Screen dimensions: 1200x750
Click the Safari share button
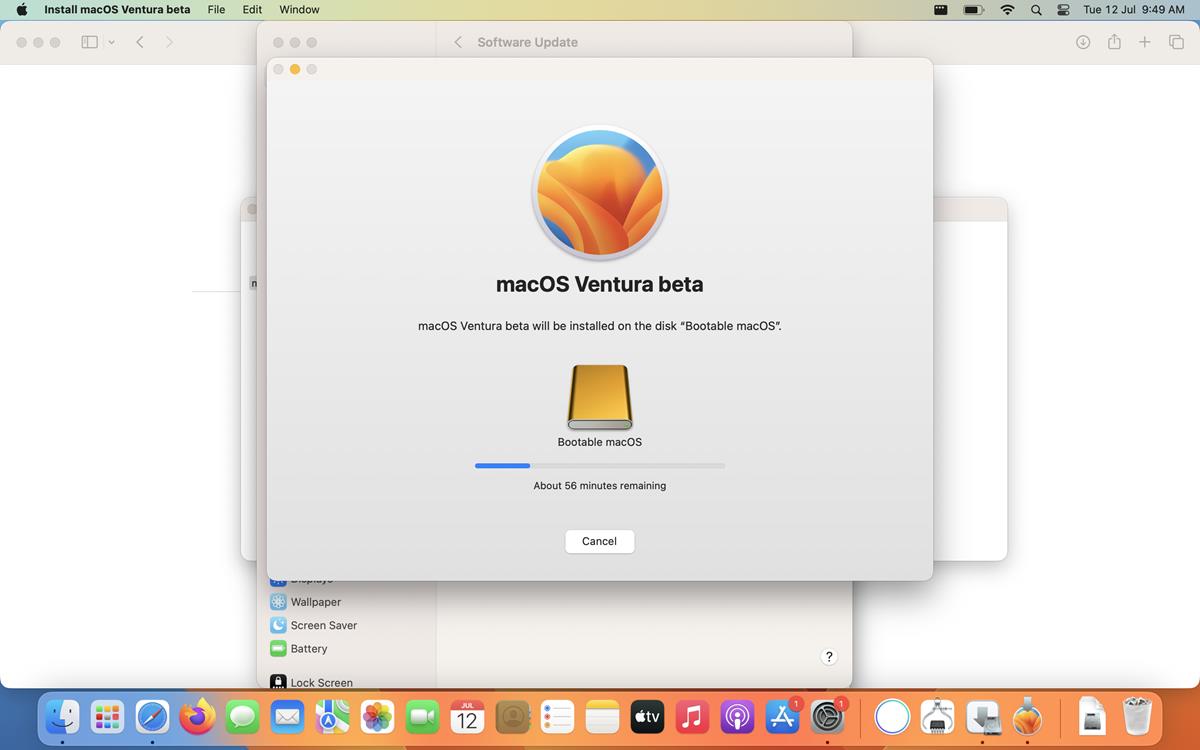tap(1114, 42)
